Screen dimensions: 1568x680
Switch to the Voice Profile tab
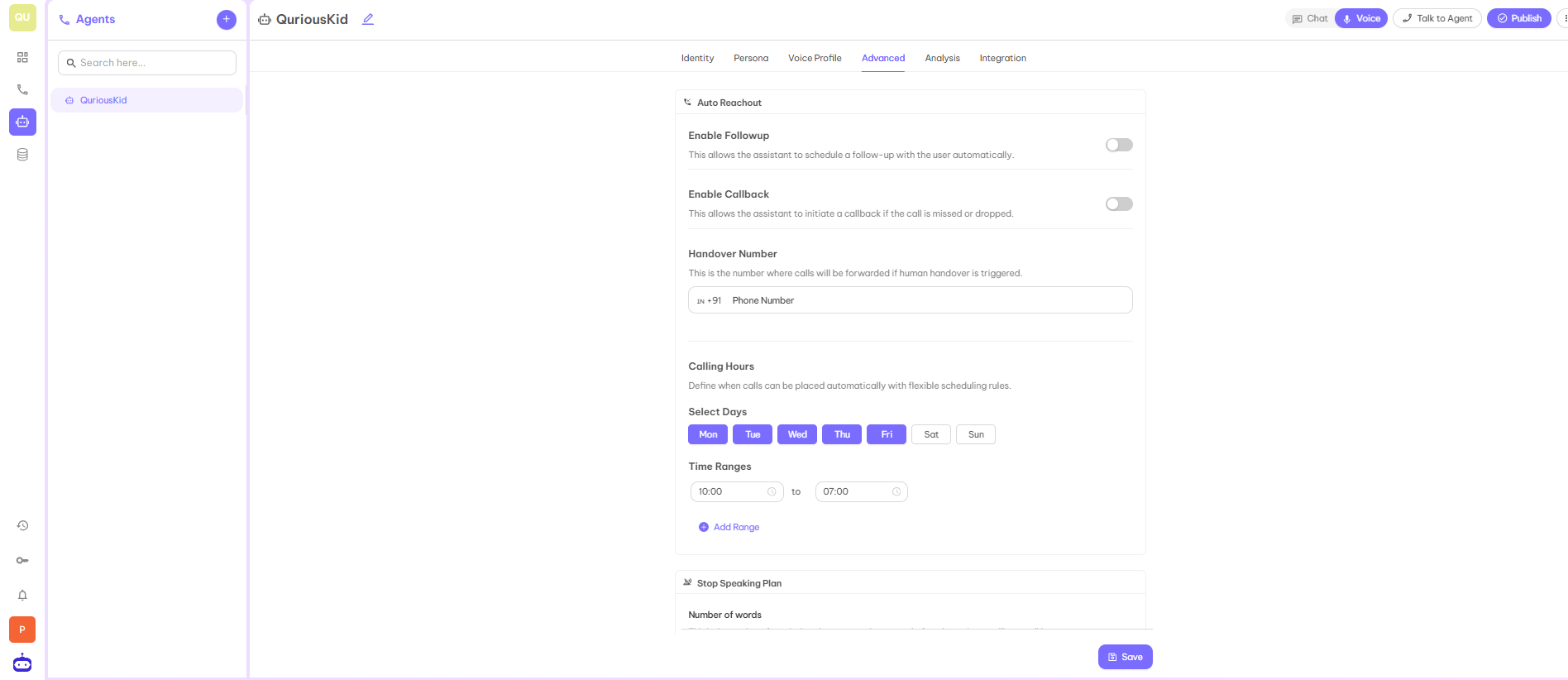point(815,58)
